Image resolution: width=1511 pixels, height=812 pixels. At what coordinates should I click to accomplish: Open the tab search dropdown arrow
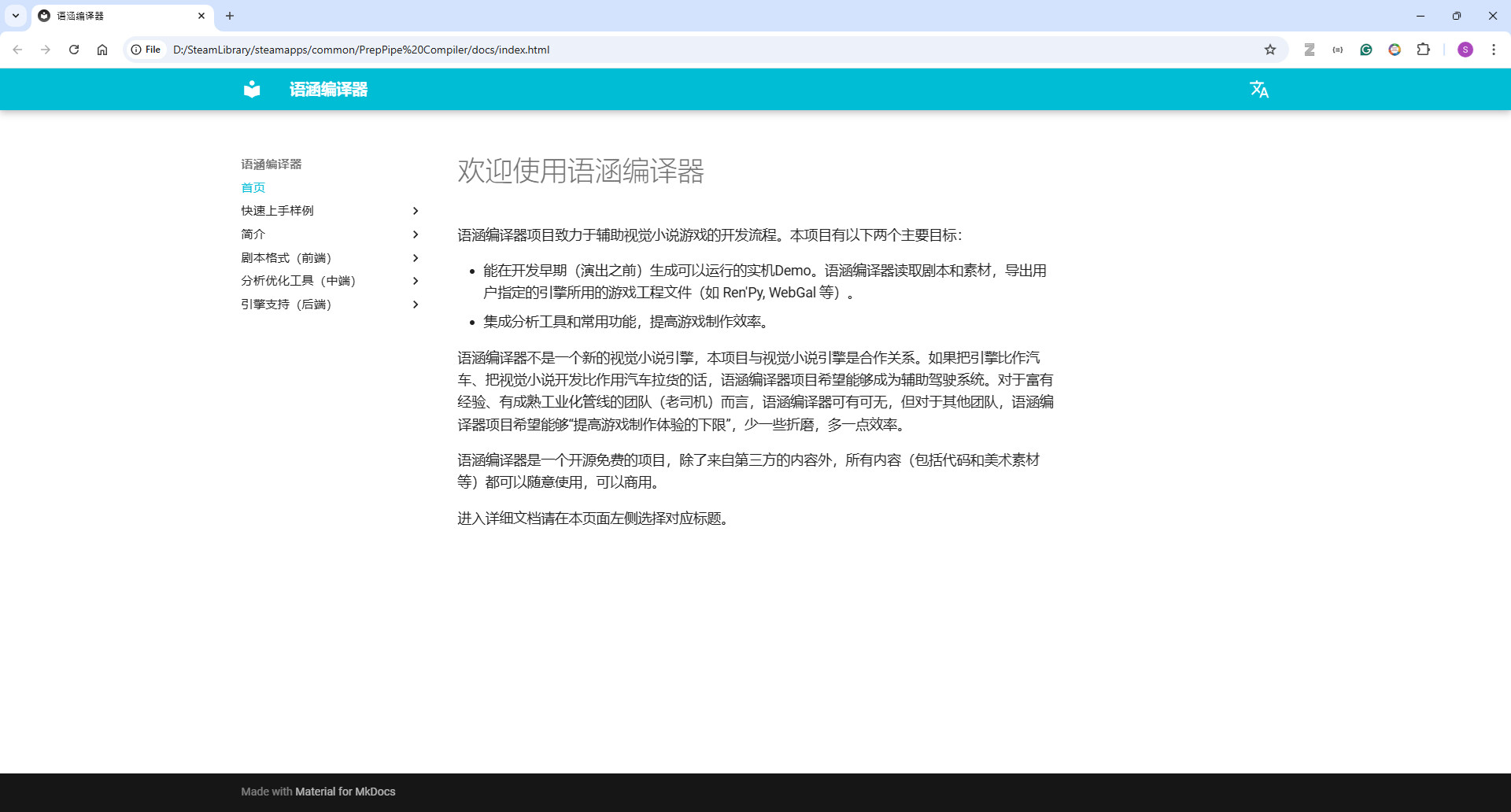point(16,16)
